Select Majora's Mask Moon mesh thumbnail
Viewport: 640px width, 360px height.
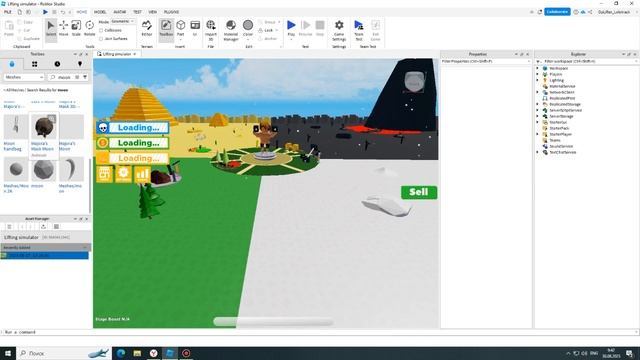coord(44,127)
